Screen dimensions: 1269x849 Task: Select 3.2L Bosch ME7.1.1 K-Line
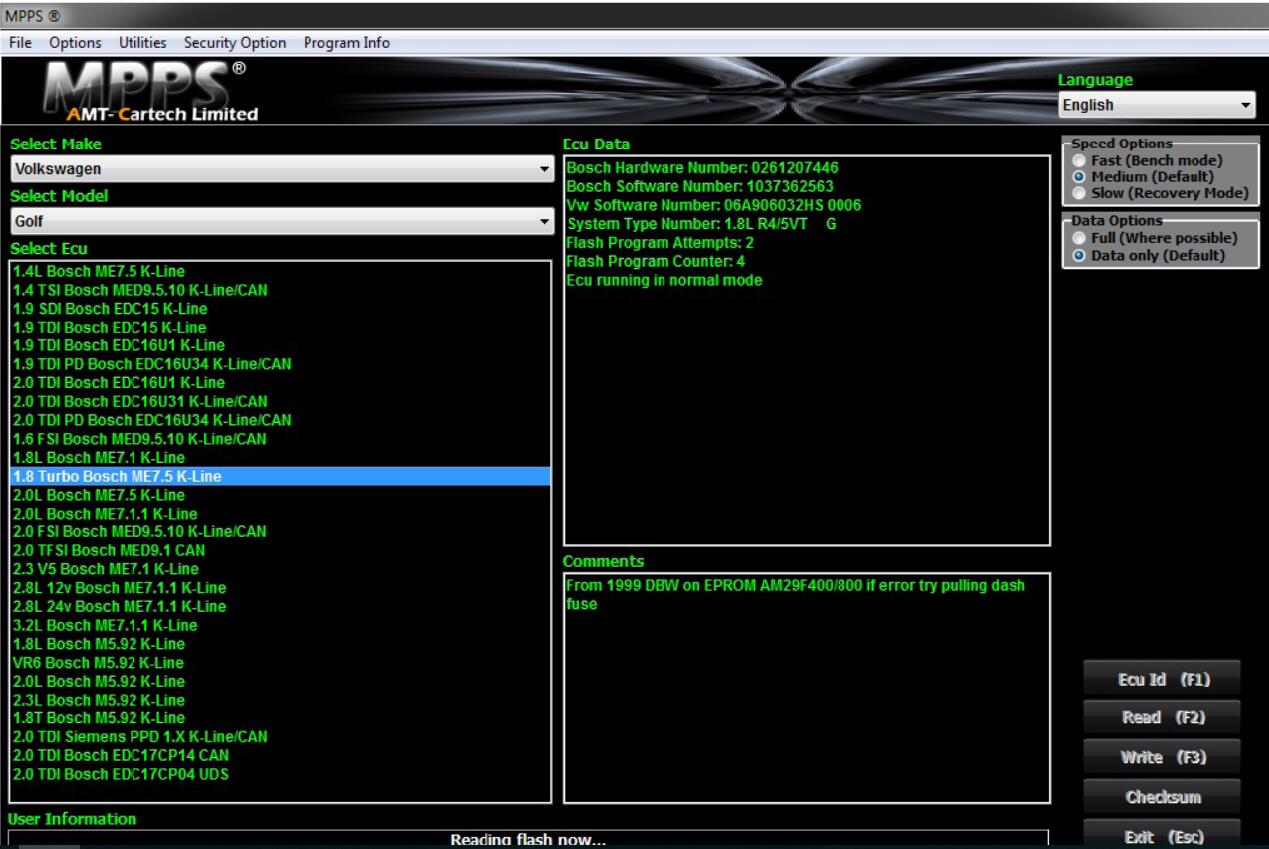point(281,625)
